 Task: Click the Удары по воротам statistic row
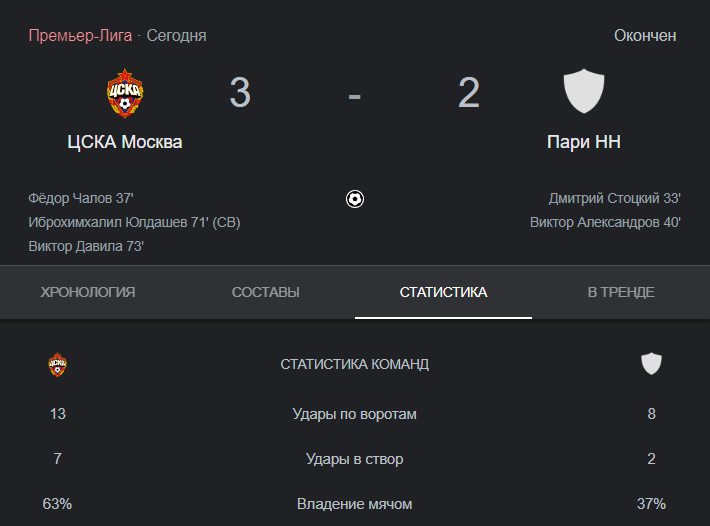[355, 414]
